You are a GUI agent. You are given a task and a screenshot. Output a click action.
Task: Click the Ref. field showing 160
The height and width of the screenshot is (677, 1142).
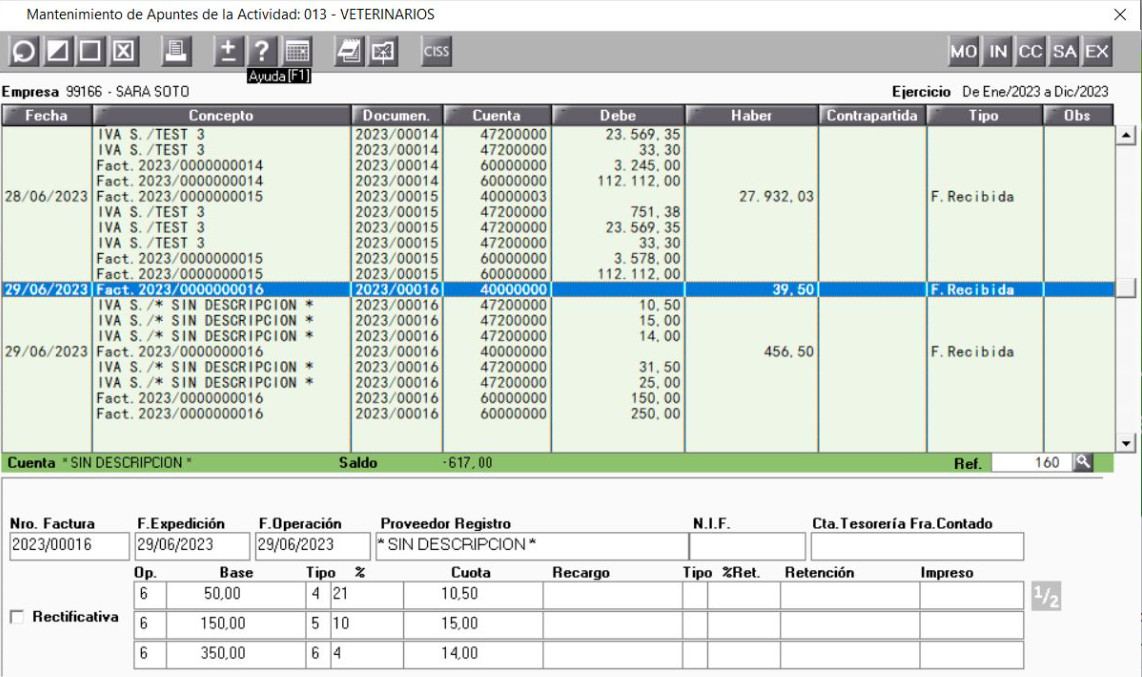point(1031,462)
